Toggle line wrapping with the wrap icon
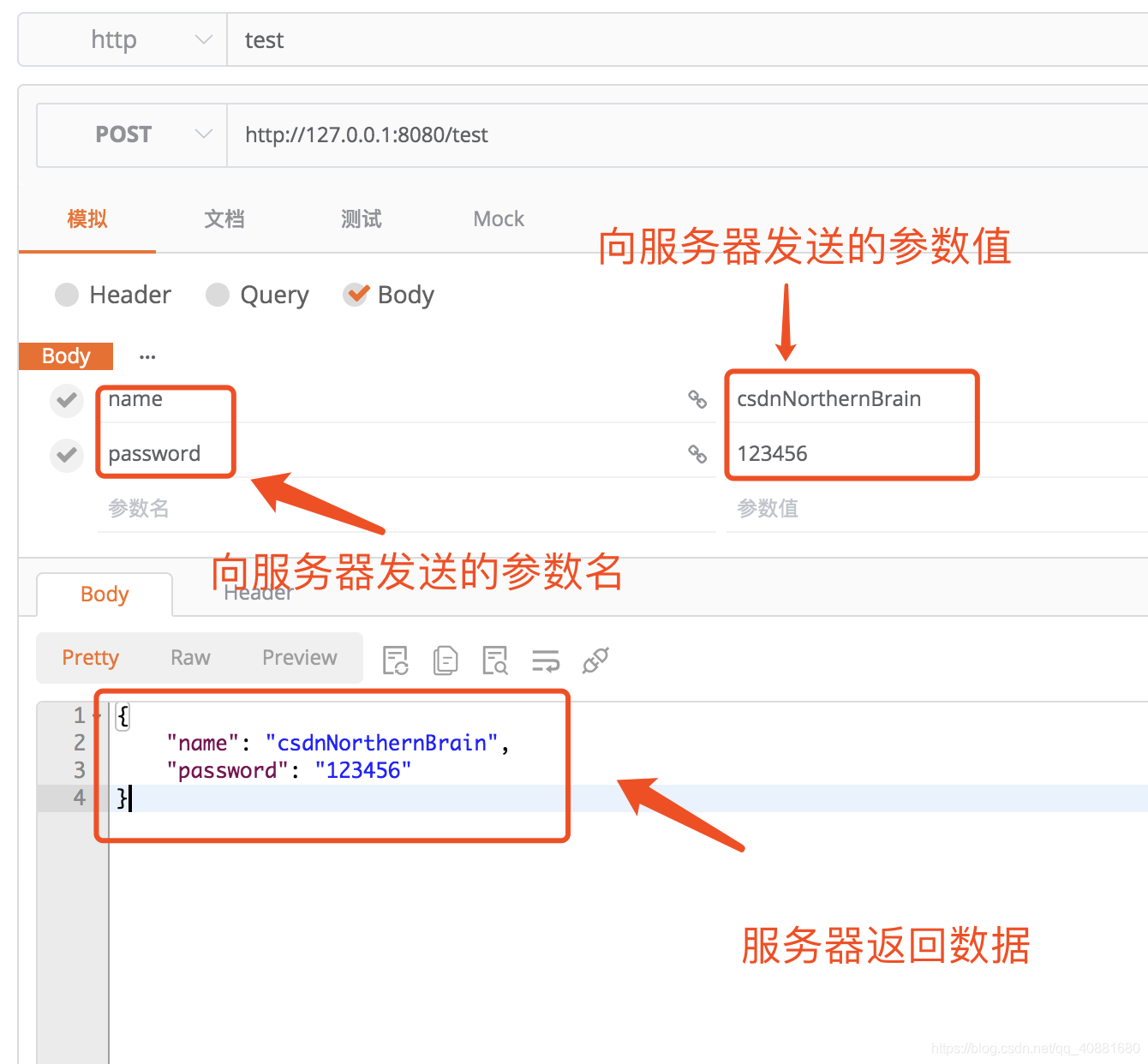The height and width of the screenshot is (1064, 1148). click(545, 660)
